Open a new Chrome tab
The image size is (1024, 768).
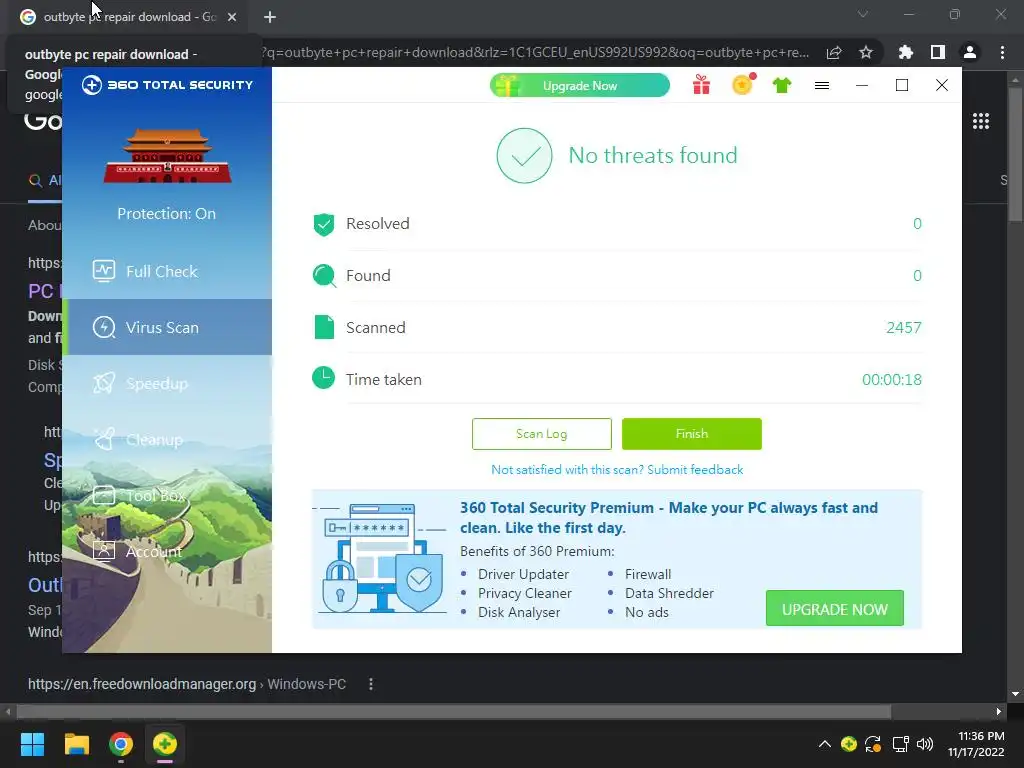tap(270, 17)
